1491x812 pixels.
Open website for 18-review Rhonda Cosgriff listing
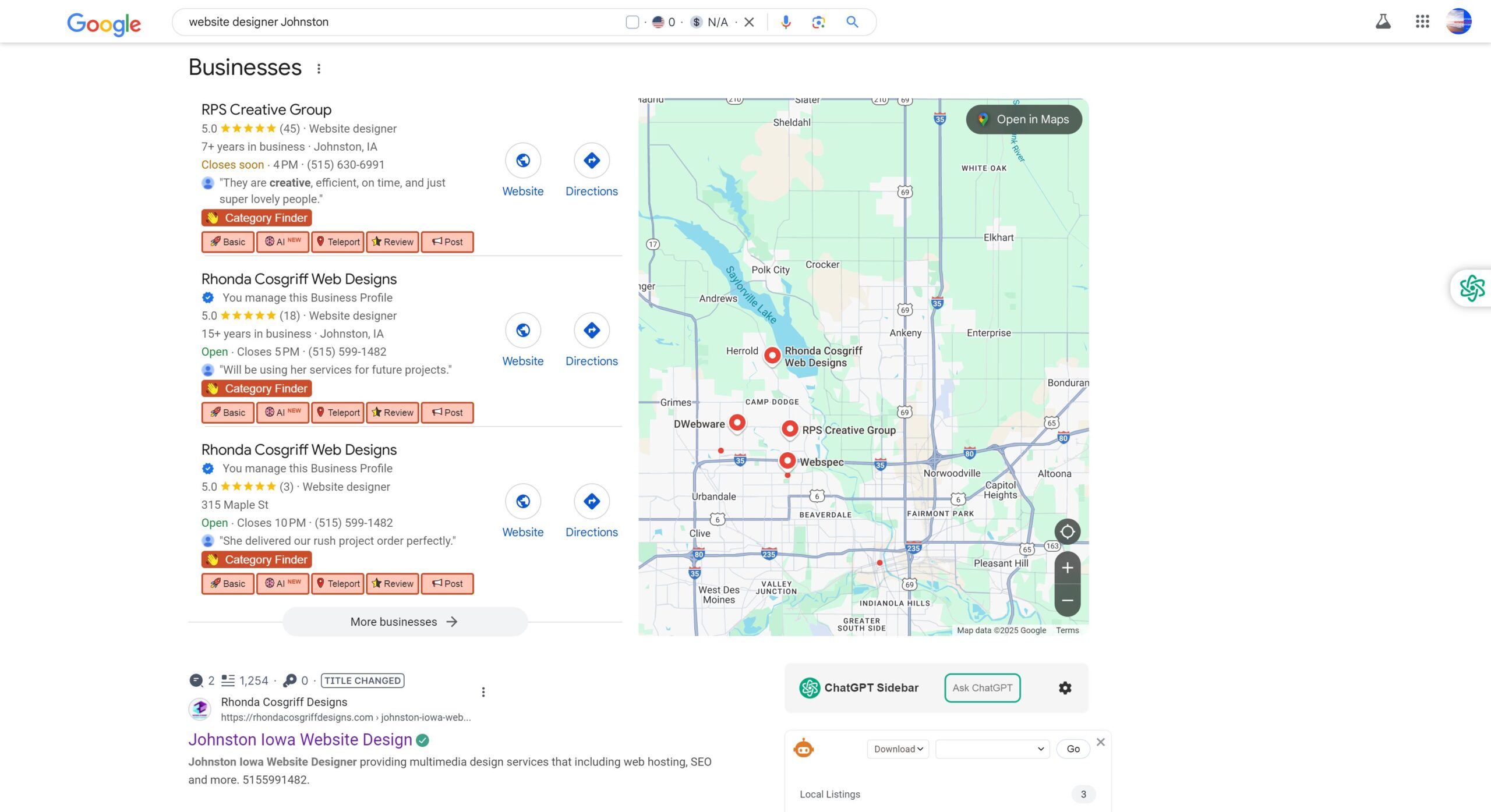coord(523,330)
